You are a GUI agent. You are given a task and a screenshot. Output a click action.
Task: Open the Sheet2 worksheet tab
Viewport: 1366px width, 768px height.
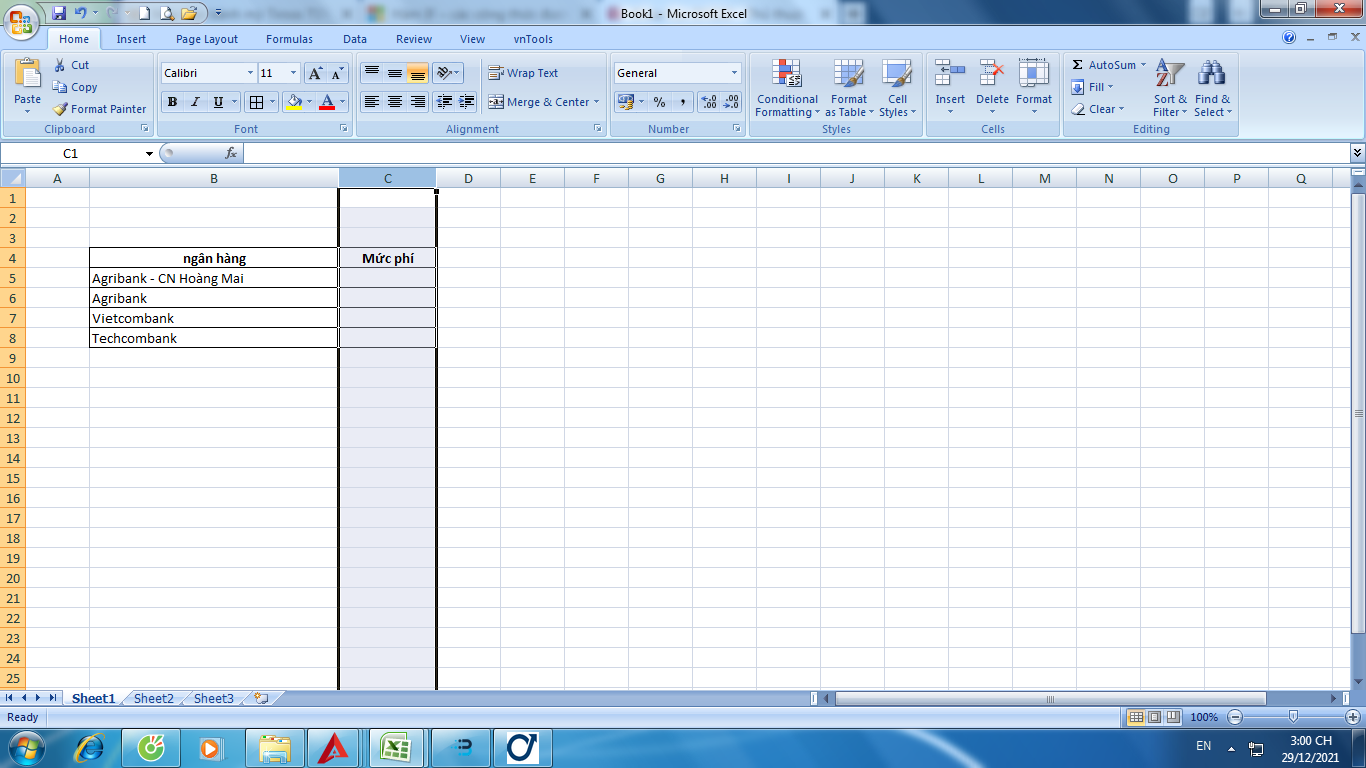coord(154,698)
